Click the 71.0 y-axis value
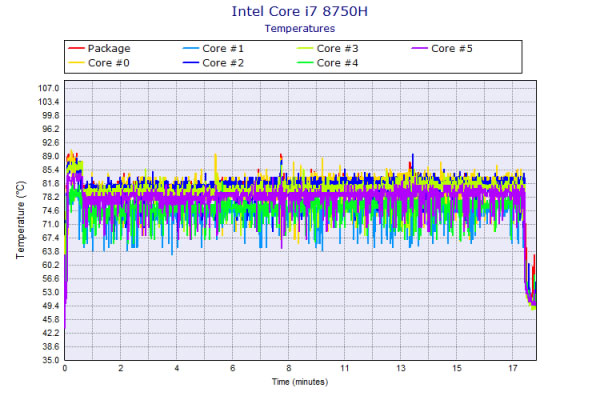The image size is (600, 400). (50, 224)
